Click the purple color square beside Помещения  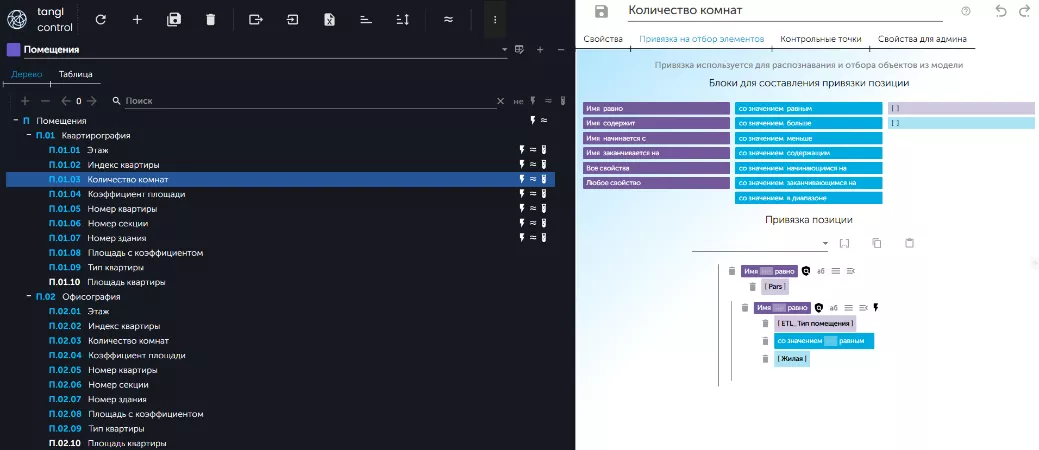(x=13, y=49)
